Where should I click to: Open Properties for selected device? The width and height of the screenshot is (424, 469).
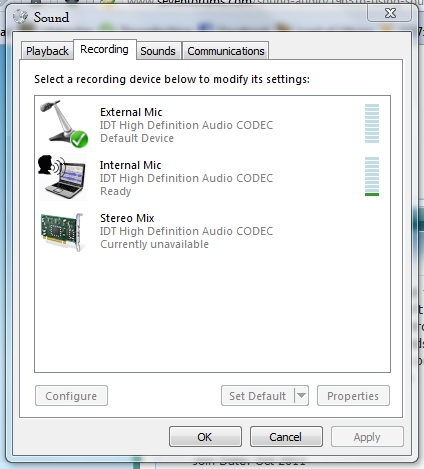[353, 396]
